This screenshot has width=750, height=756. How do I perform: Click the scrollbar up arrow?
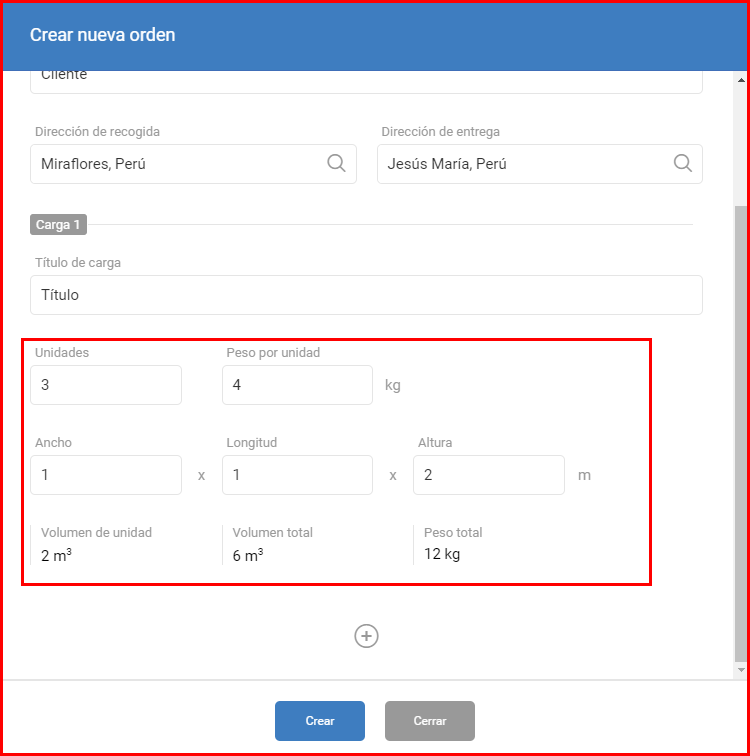point(741,80)
